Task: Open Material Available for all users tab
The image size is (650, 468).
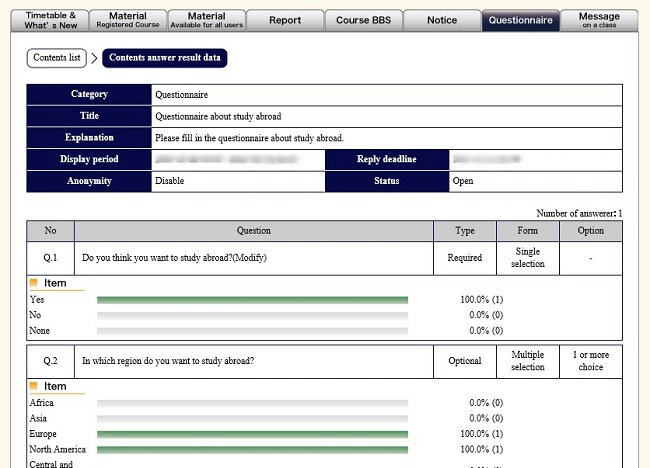Action: (x=206, y=20)
